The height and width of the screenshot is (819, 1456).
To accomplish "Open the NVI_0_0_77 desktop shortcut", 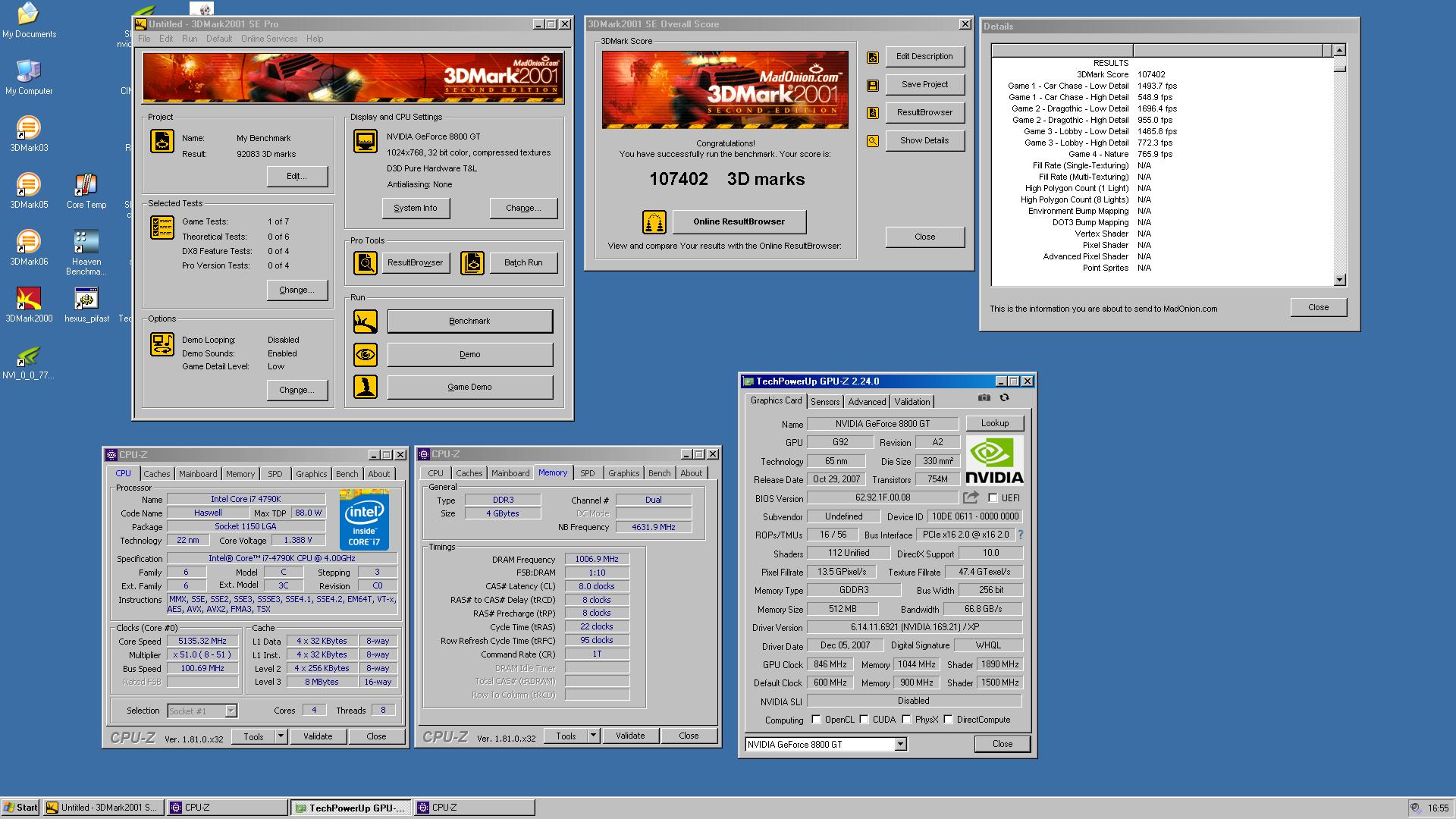I will pyautogui.click(x=29, y=362).
